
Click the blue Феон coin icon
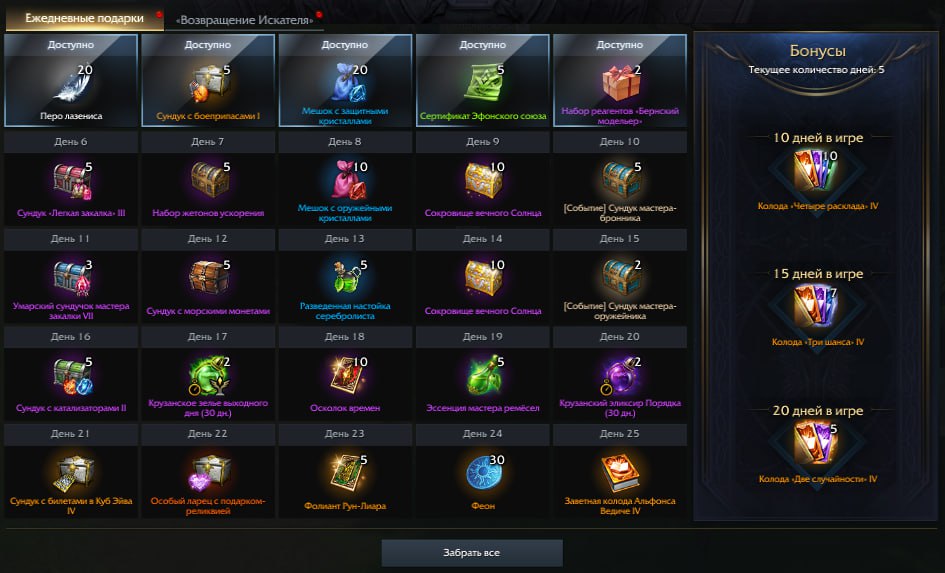(483, 473)
